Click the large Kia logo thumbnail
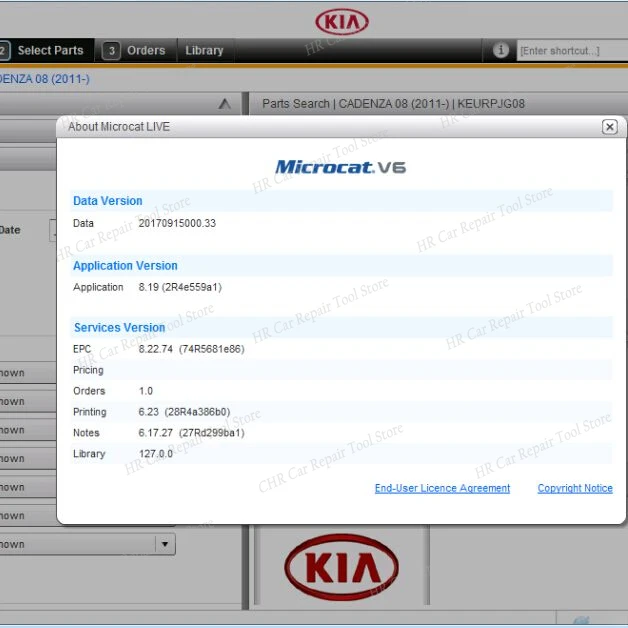The height and width of the screenshot is (628, 628). 342,567
